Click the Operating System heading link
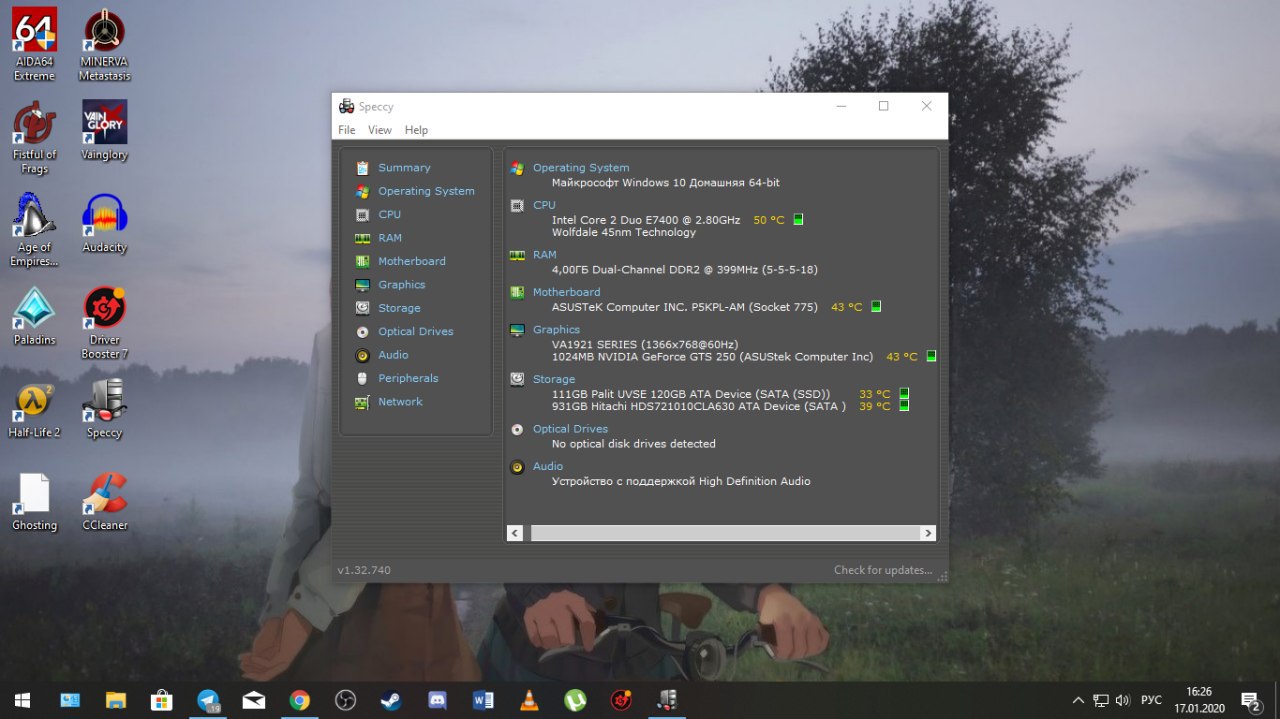The image size is (1280, 719). click(x=581, y=168)
